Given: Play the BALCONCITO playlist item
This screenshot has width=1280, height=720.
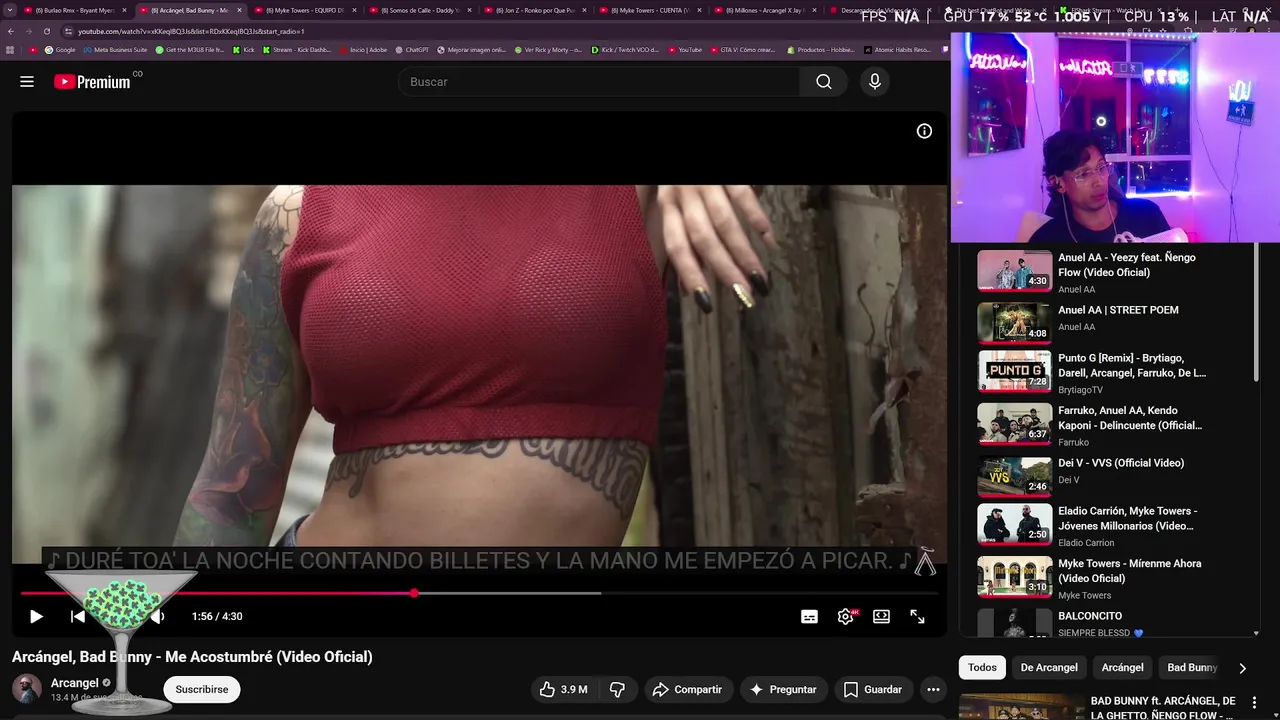Looking at the screenshot, I should point(1108,623).
